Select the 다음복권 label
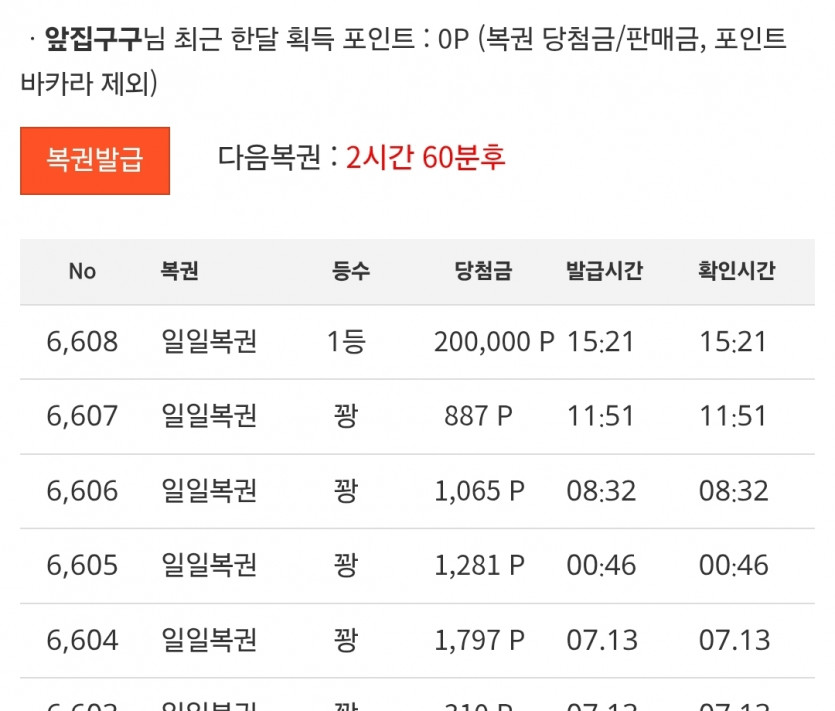The height and width of the screenshot is (711, 835). click(269, 158)
